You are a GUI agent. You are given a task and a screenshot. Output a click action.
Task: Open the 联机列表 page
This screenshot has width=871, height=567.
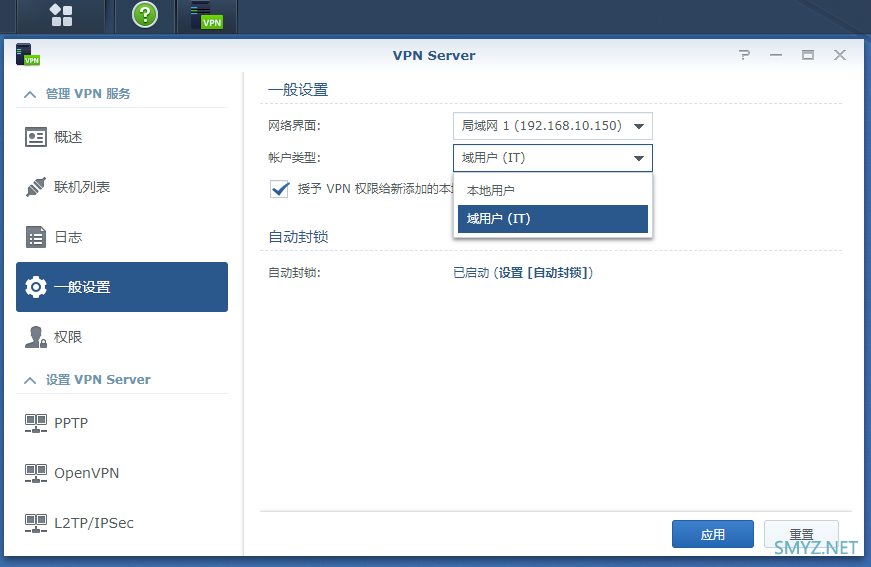pos(122,187)
